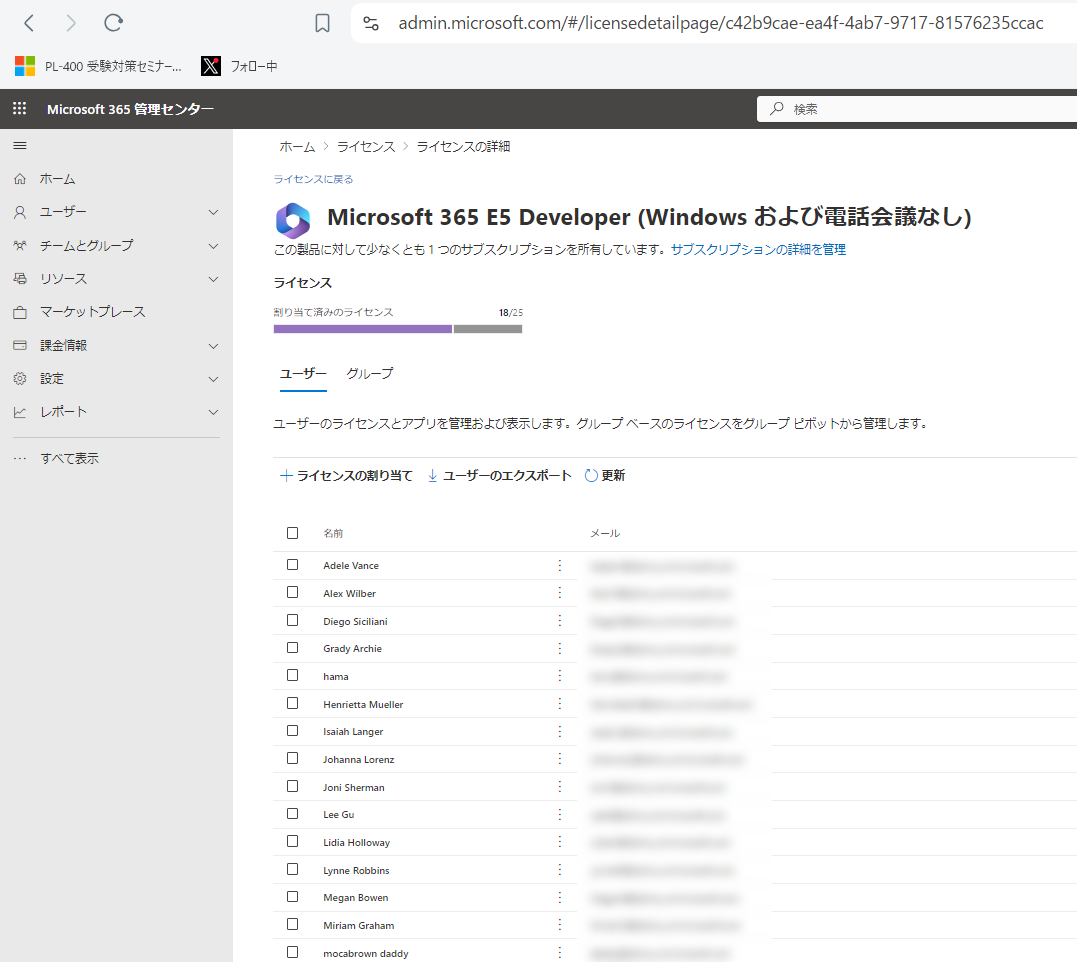The height and width of the screenshot is (962, 1077).
Task: Check Joni Sherman's row checkbox
Action: pyautogui.click(x=293, y=786)
